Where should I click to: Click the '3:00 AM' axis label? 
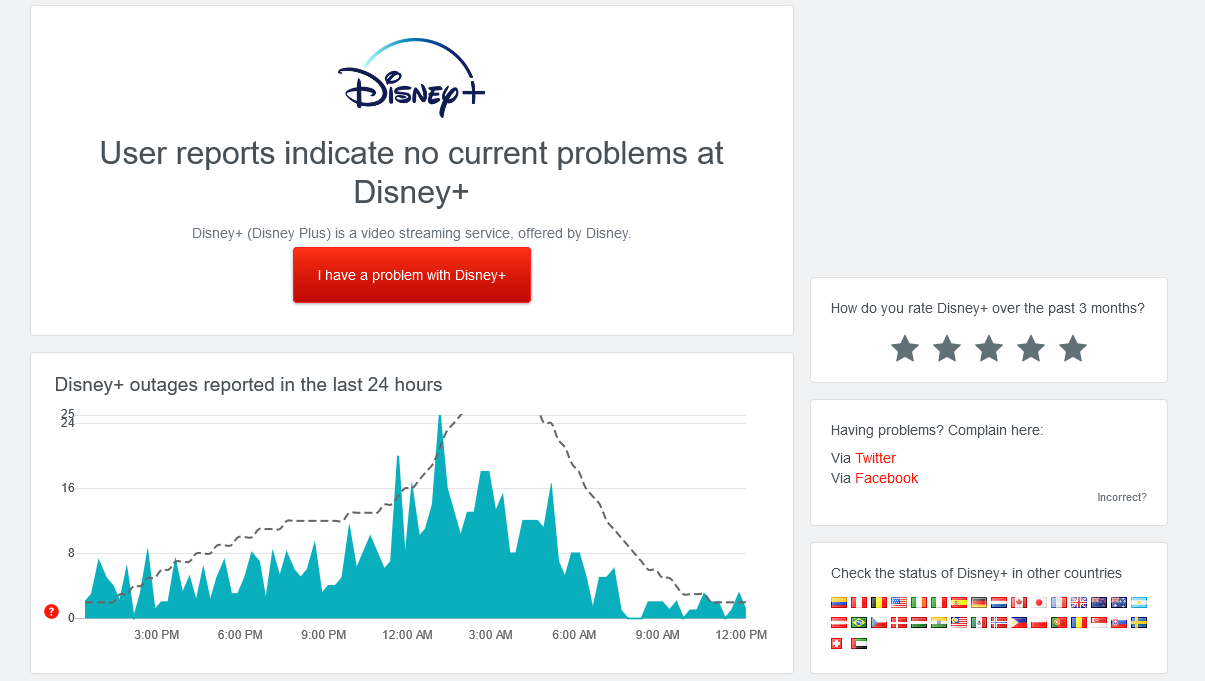[x=490, y=635]
